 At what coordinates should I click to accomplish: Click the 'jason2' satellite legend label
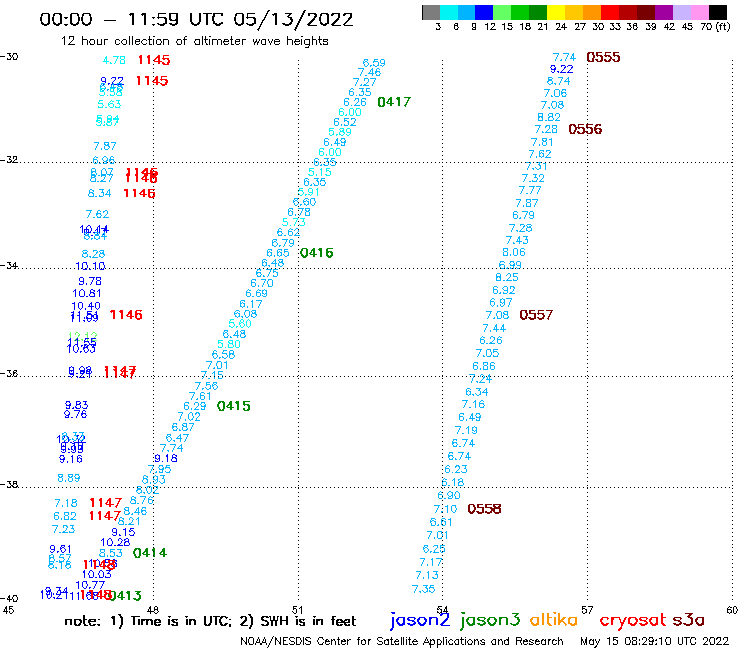click(x=420, y=620)
